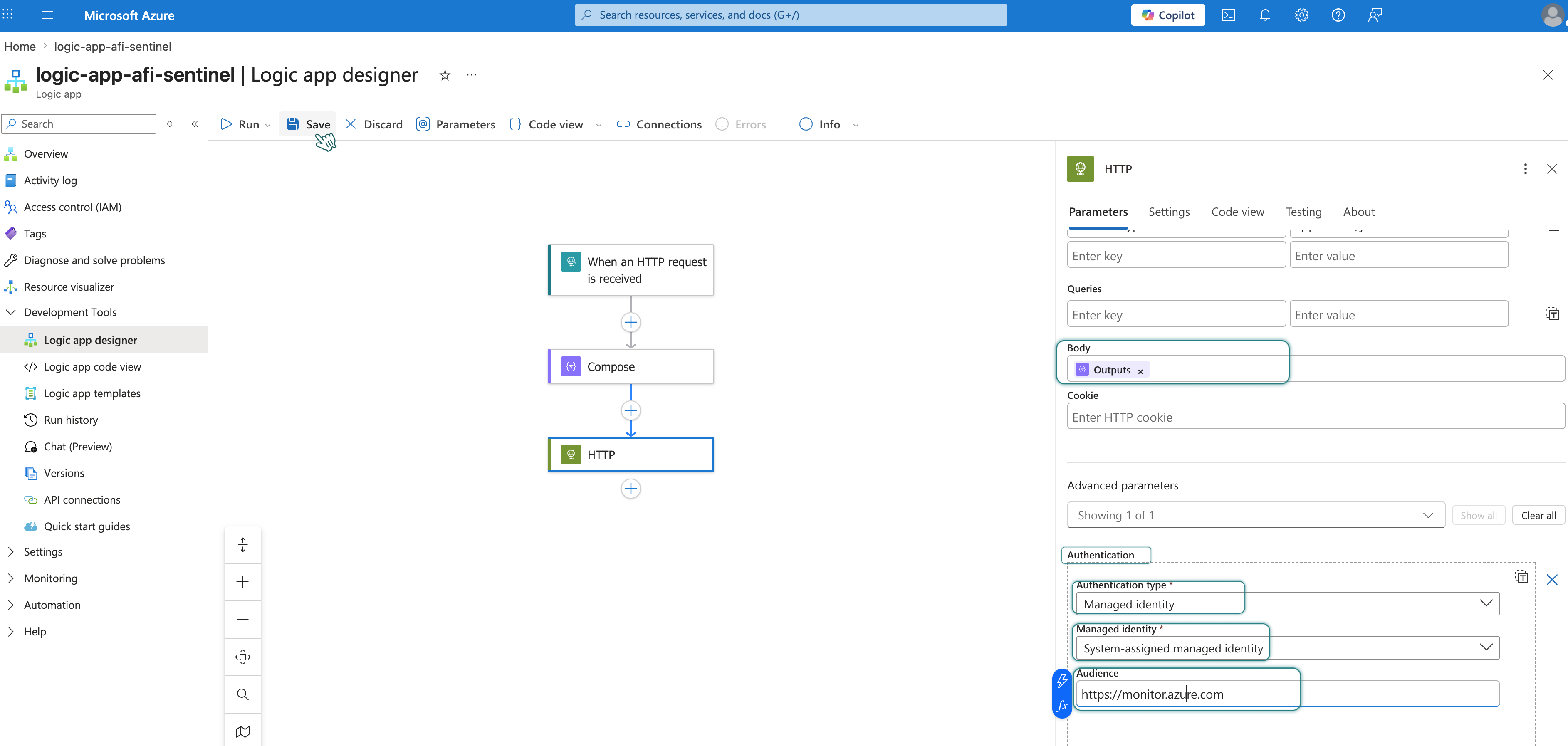1568x746 pixels.
Task: Open the logic-app-afi-sentinel breadcrumb
Action: [x=113, y=47]
